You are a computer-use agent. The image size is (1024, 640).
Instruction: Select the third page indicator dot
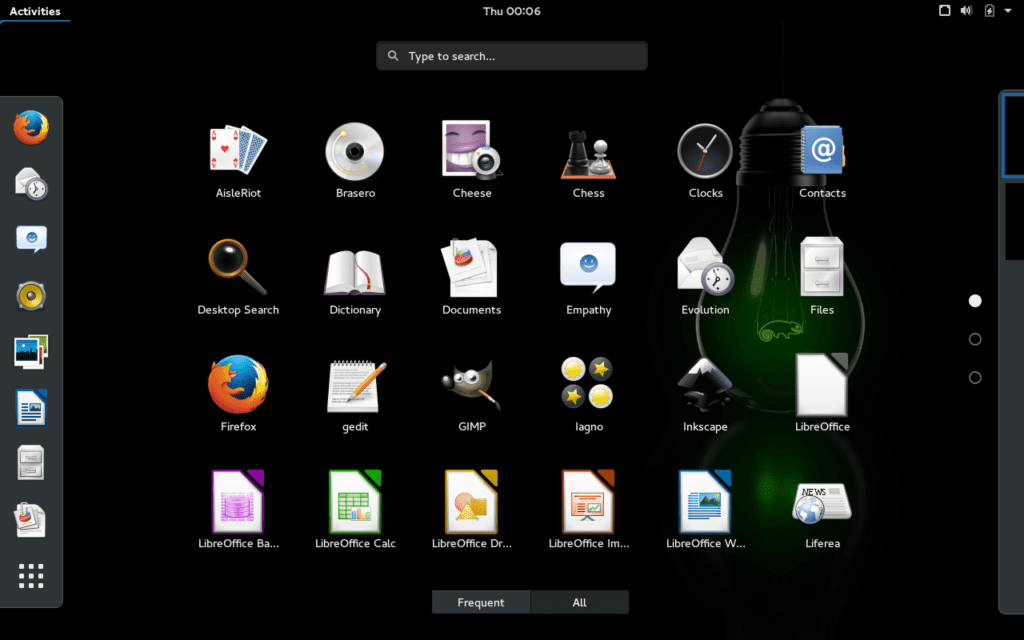click(x=974, y=377)
